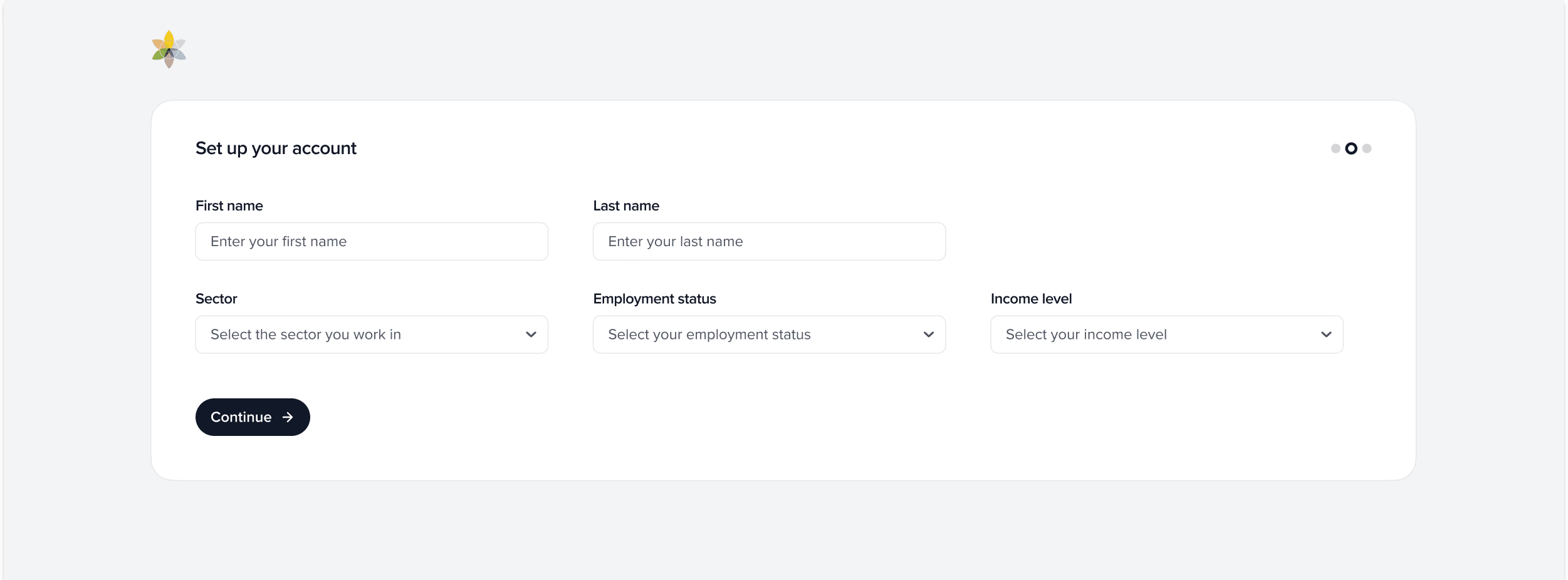This screenshot has width=1568, height=580.
Task: Click the chevron on the Sector dropdown
Action: (530, 334)
